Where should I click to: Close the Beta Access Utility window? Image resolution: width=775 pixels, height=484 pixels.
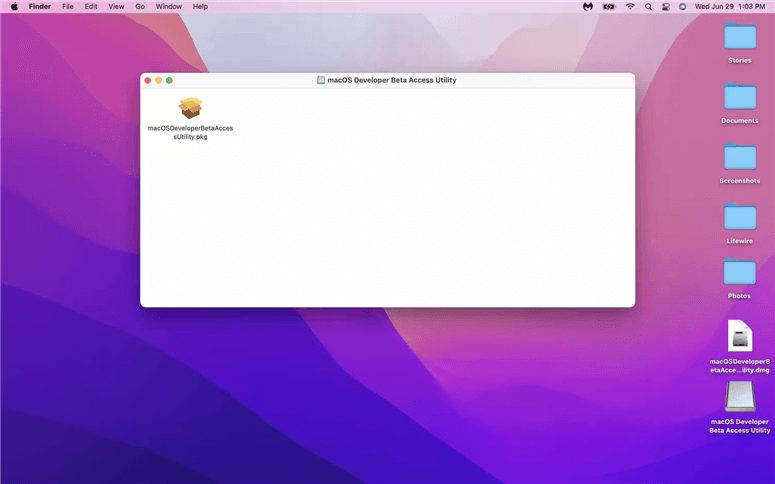click(147, 80)
